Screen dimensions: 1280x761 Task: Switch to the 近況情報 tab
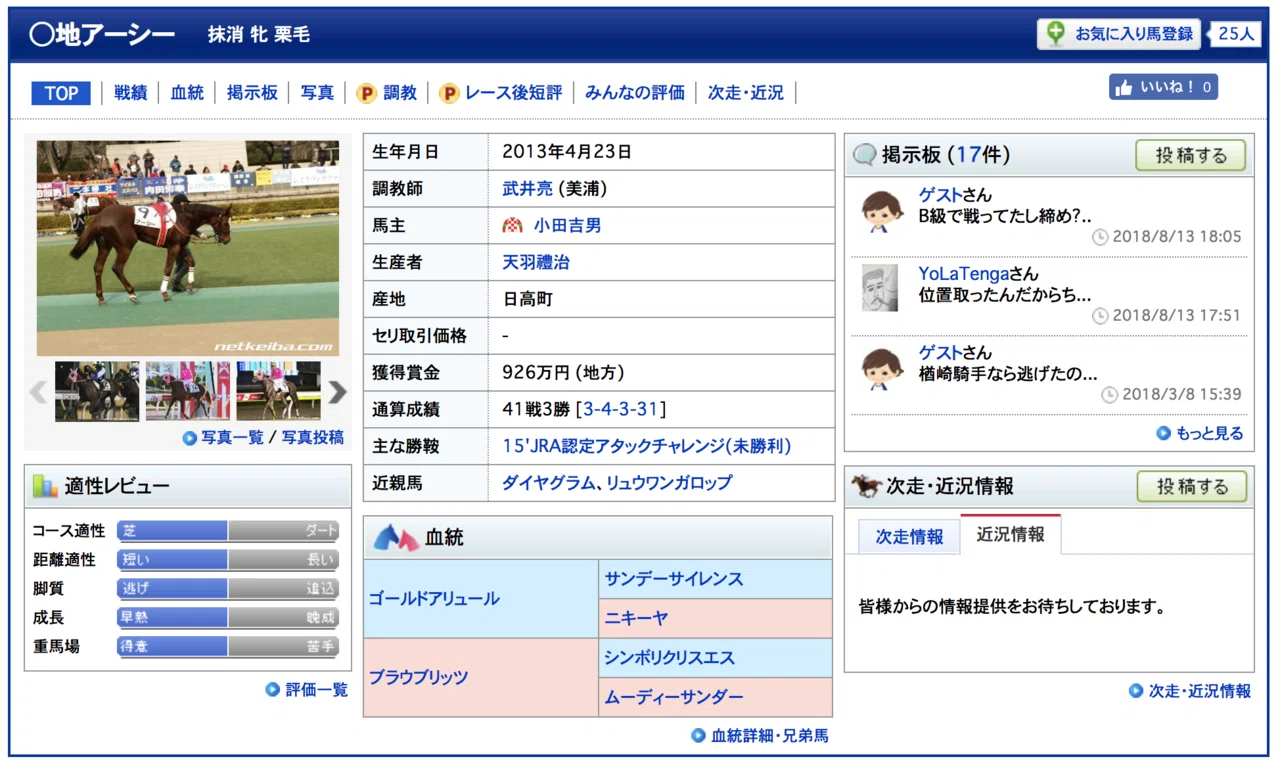pyautogui.click(x=1011, y=534)
